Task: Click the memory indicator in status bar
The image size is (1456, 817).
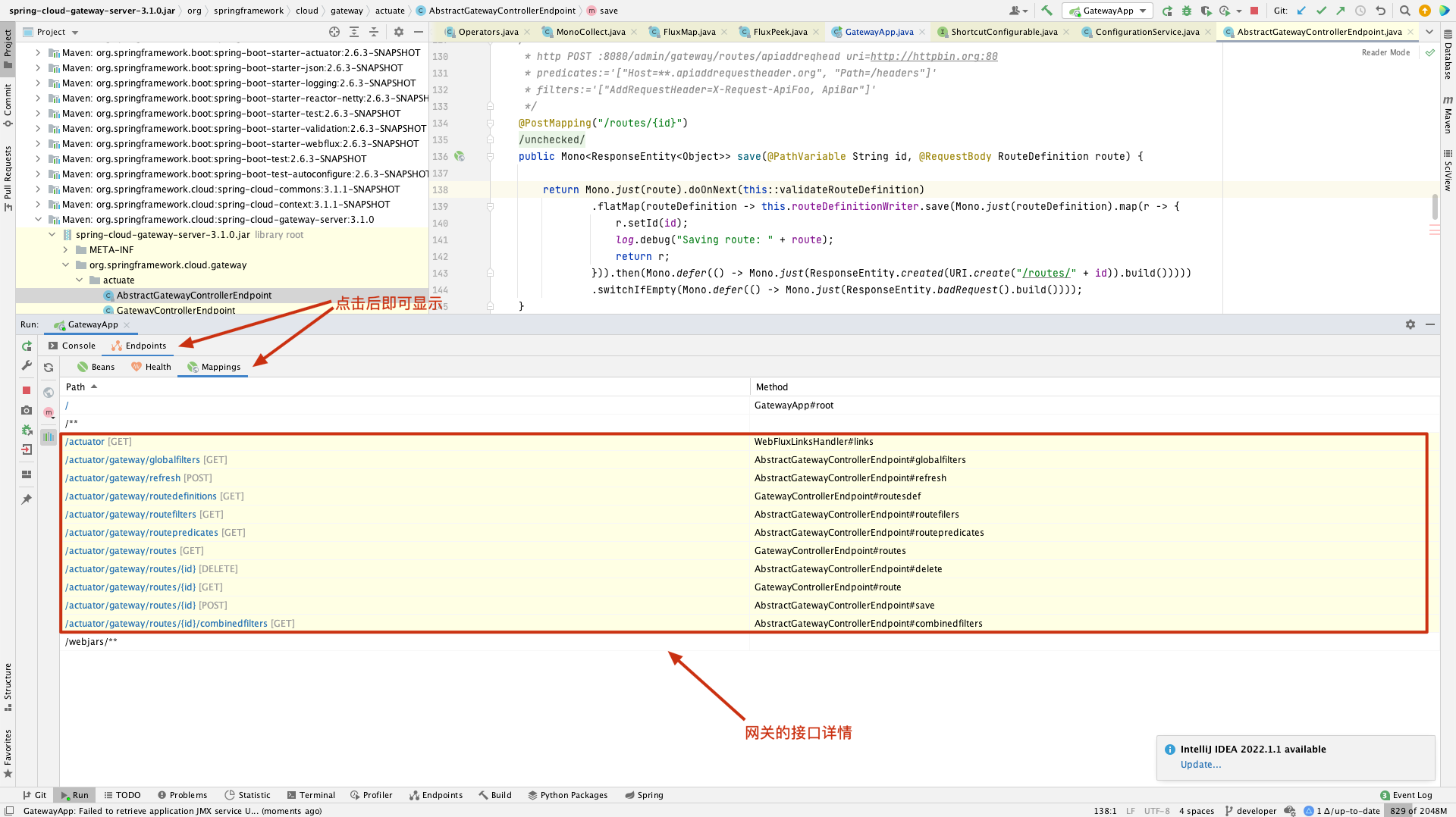Action: pos(1418,811)
